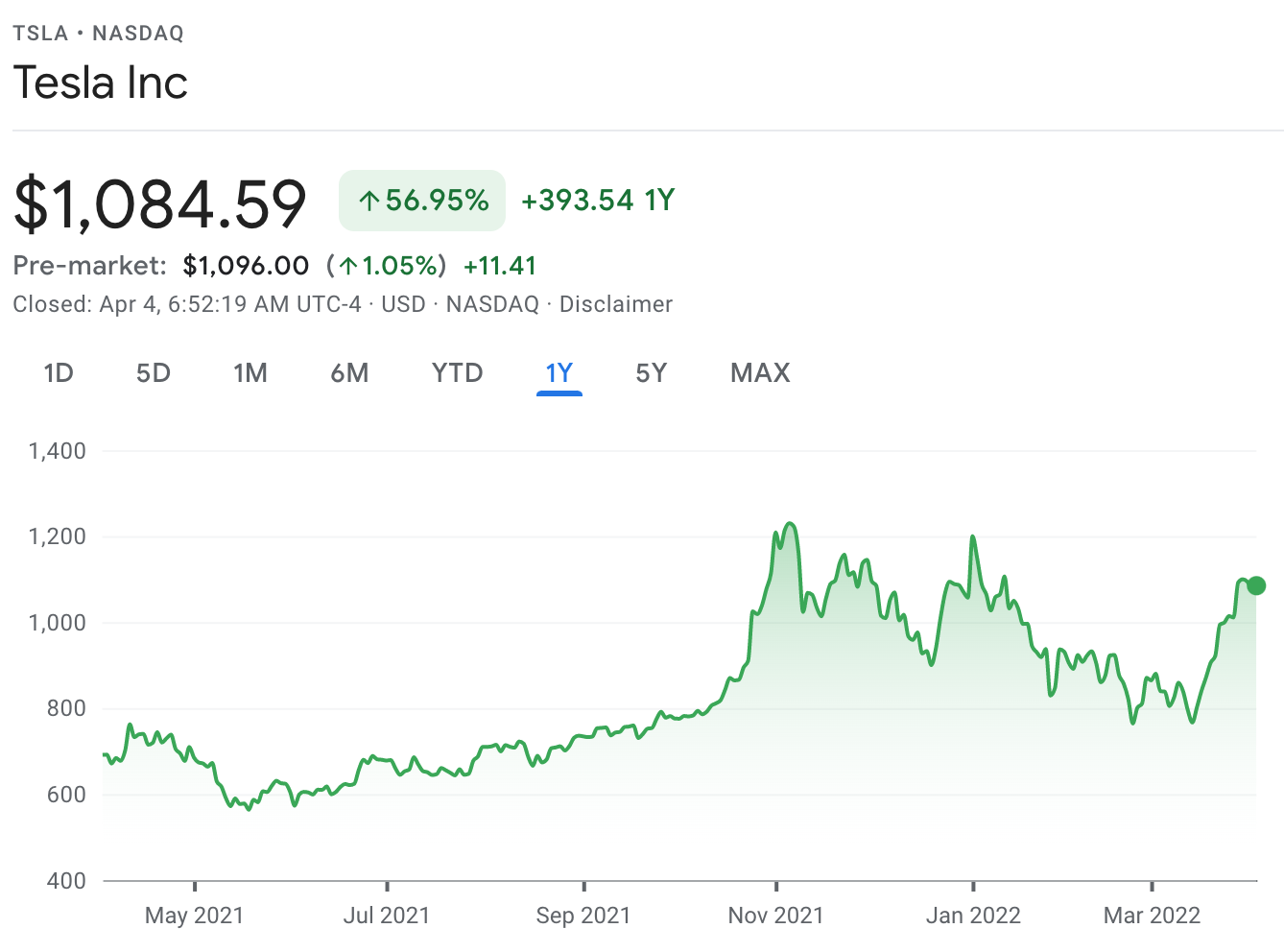Click the Nov 2021 axis label

pos(775,916)
